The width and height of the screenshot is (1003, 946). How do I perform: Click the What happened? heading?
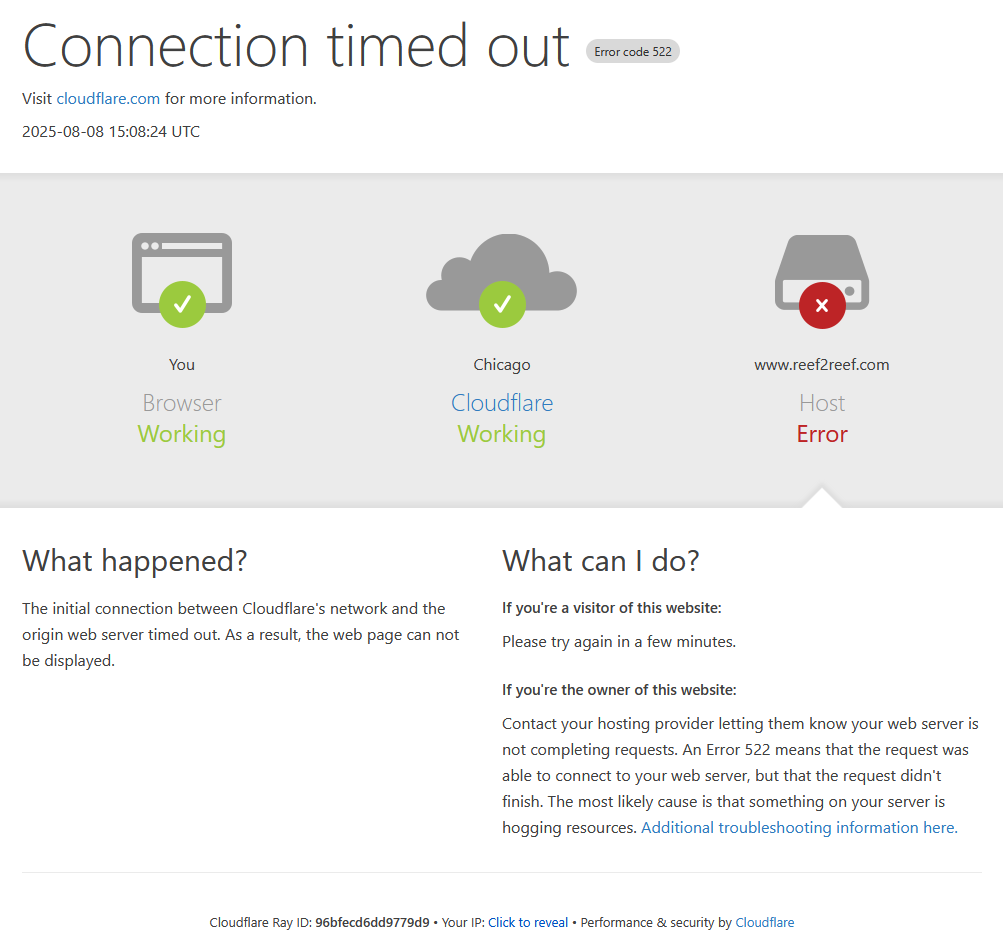point(135,561)
